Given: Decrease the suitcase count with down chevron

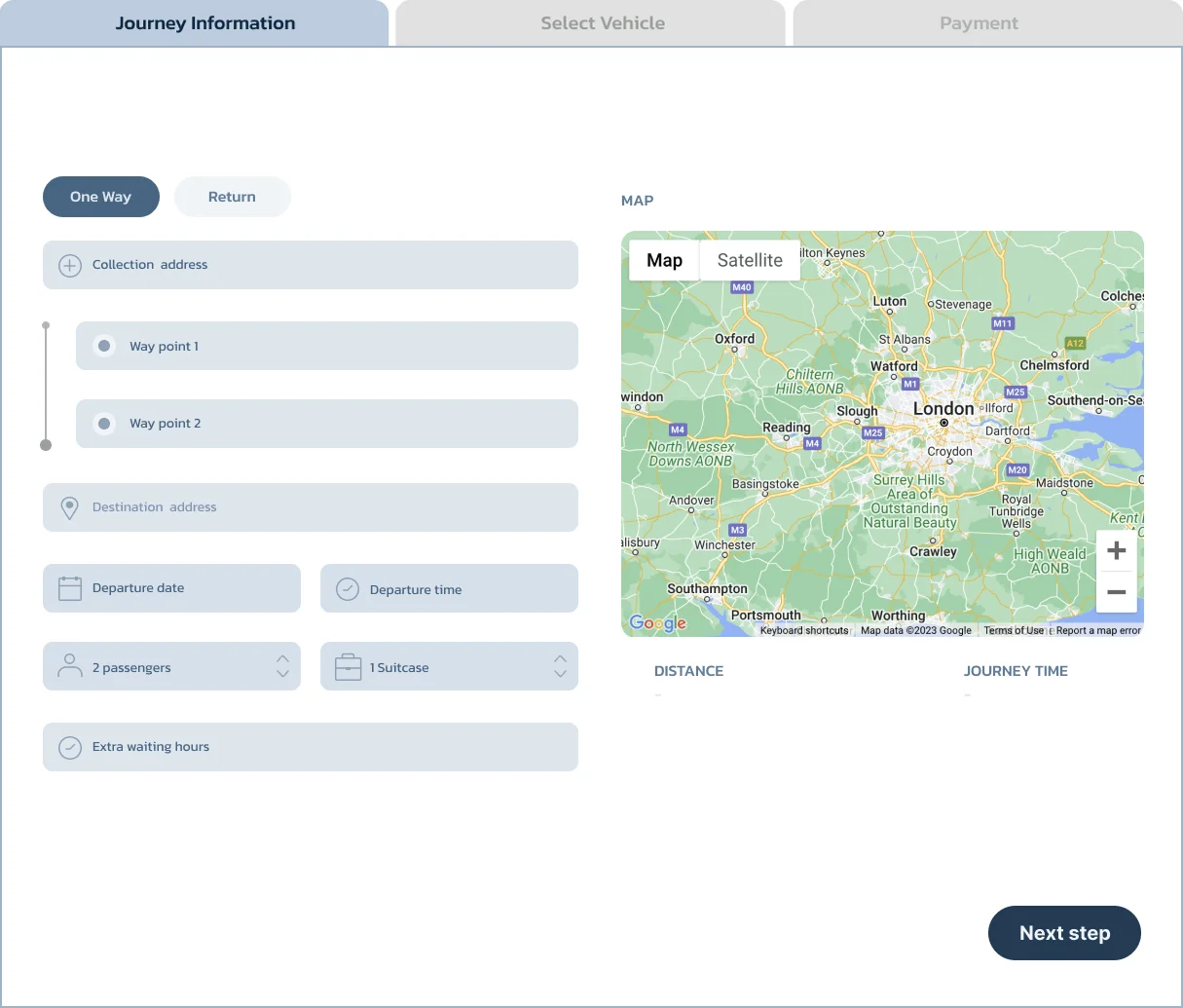Looking at the screenshot, I should pos(560,674).
